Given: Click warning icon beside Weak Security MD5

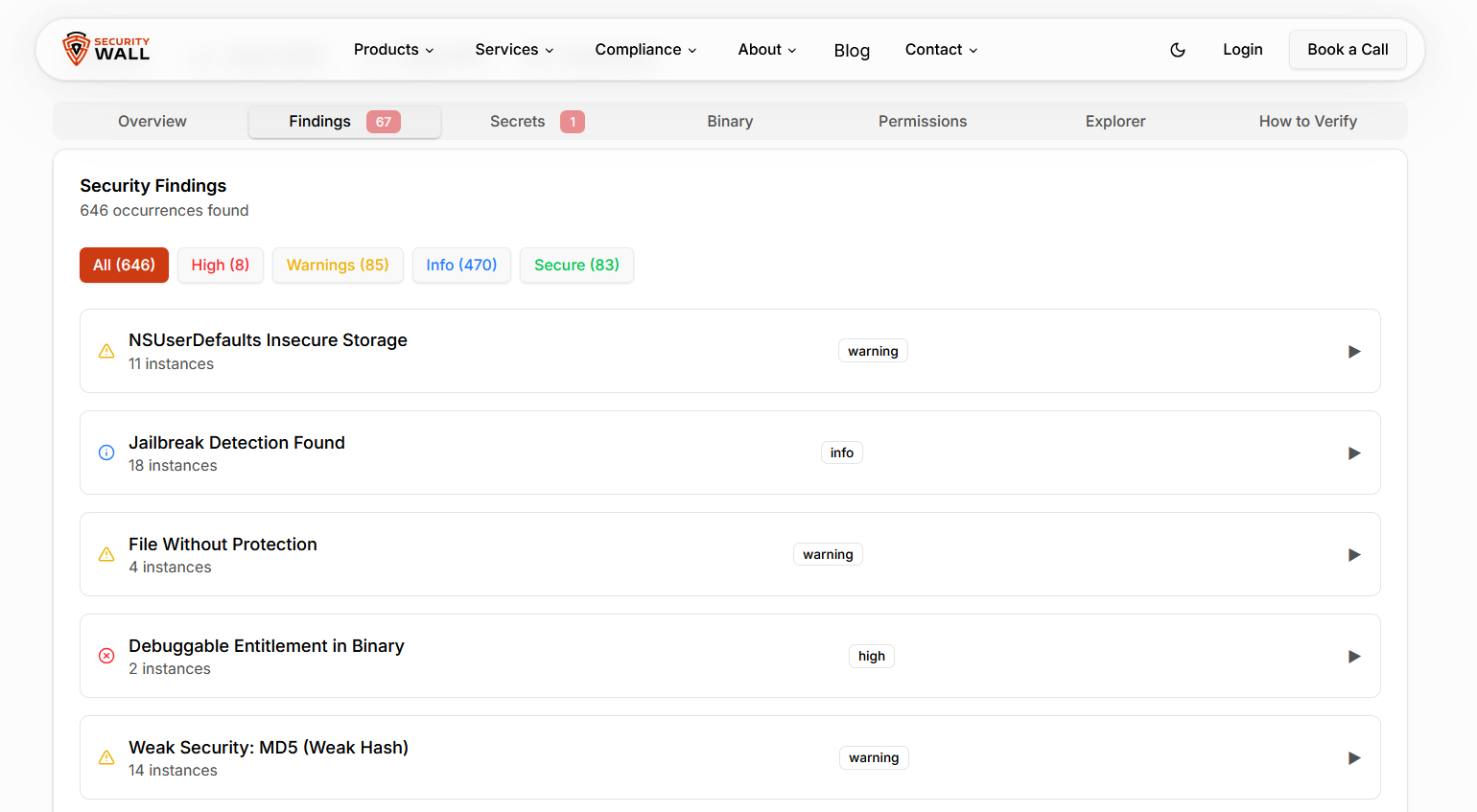Looking at the screenshot, I should pos(106,758).
